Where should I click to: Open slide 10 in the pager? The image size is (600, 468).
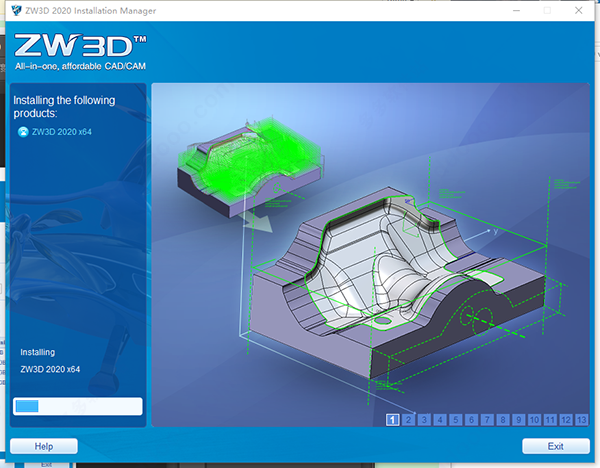(x=535, y=420)
